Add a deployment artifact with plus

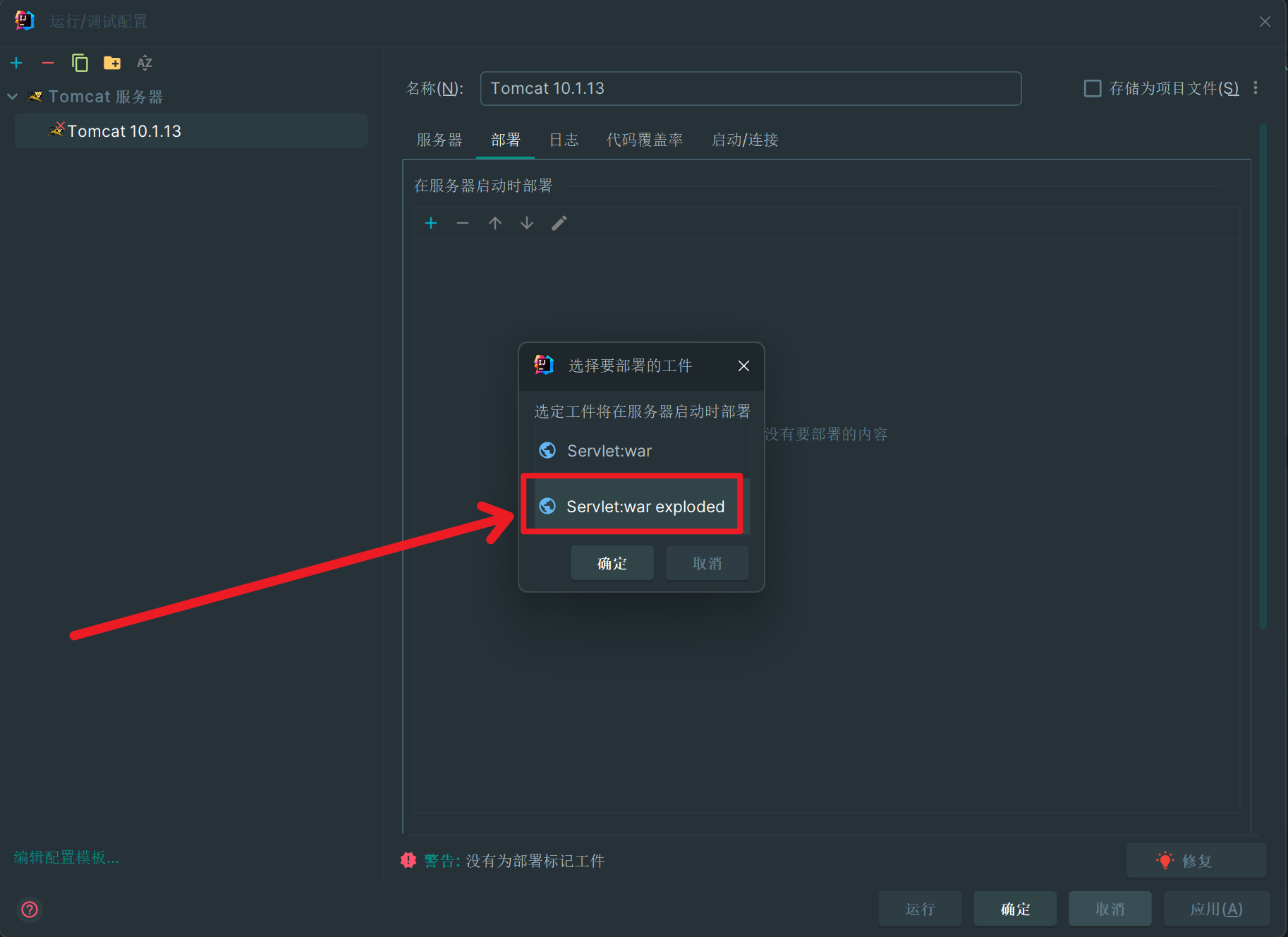[431, 223]
